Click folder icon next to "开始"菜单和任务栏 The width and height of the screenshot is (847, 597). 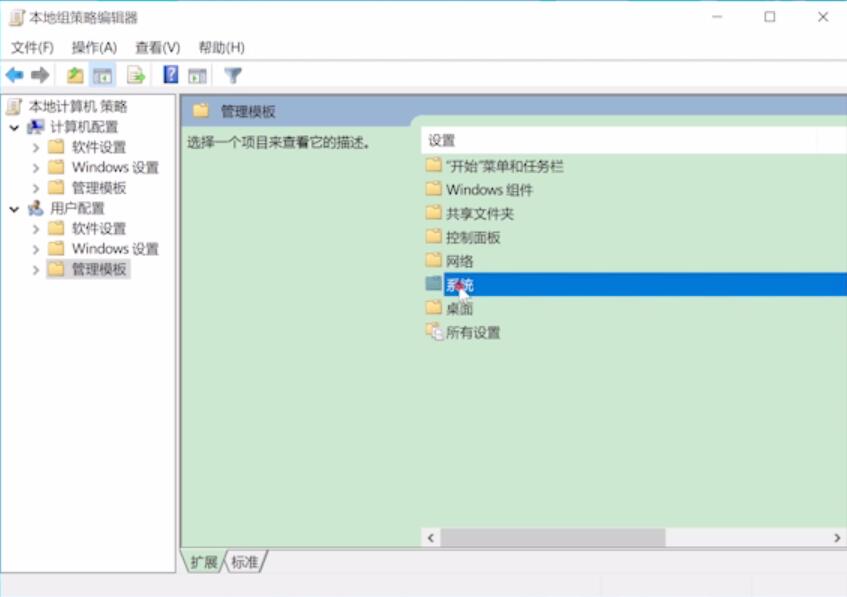click(x=433, y=165)
